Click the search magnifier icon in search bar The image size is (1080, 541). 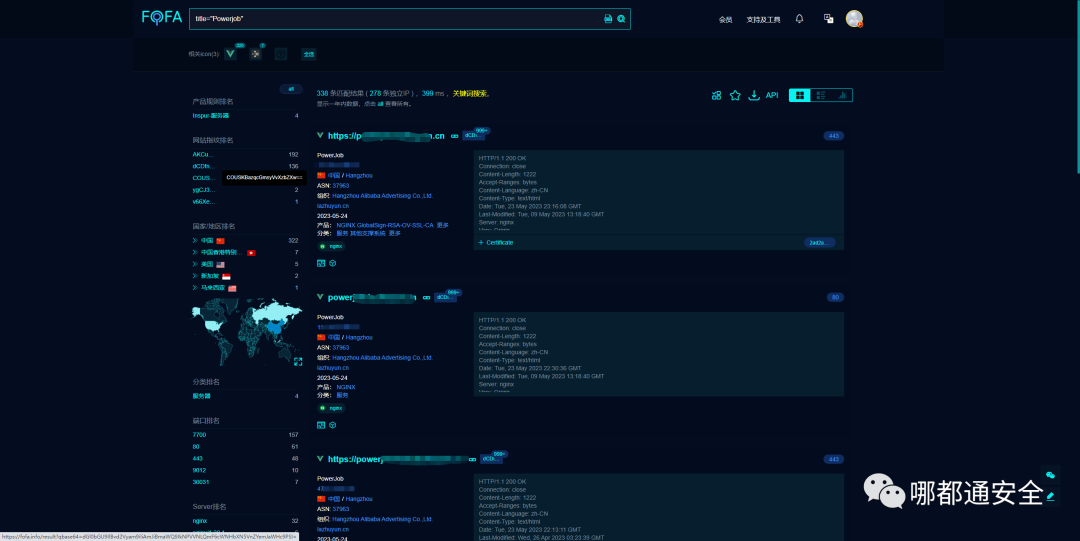tap(621, 19)
